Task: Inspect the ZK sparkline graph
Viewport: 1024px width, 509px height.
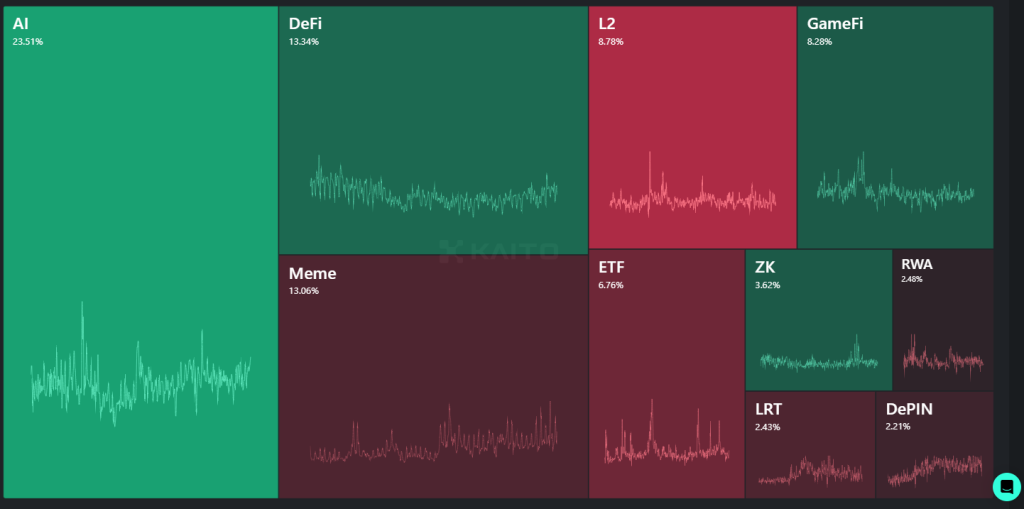Action: [x=818, y=359]
